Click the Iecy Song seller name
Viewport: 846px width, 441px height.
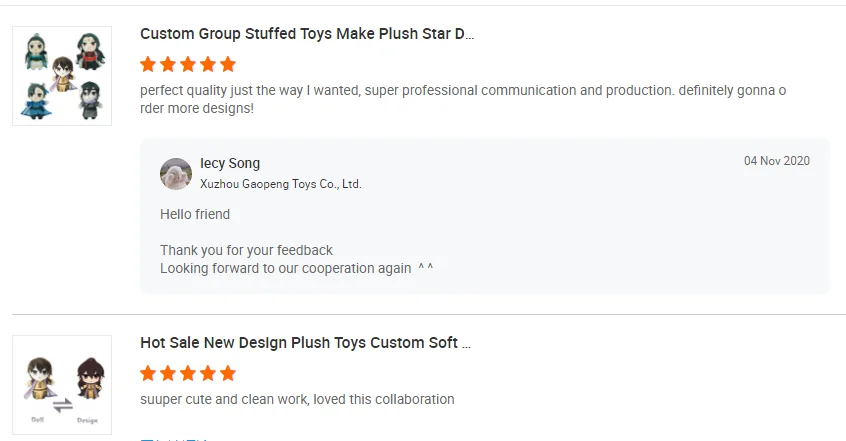pos(230,164)
